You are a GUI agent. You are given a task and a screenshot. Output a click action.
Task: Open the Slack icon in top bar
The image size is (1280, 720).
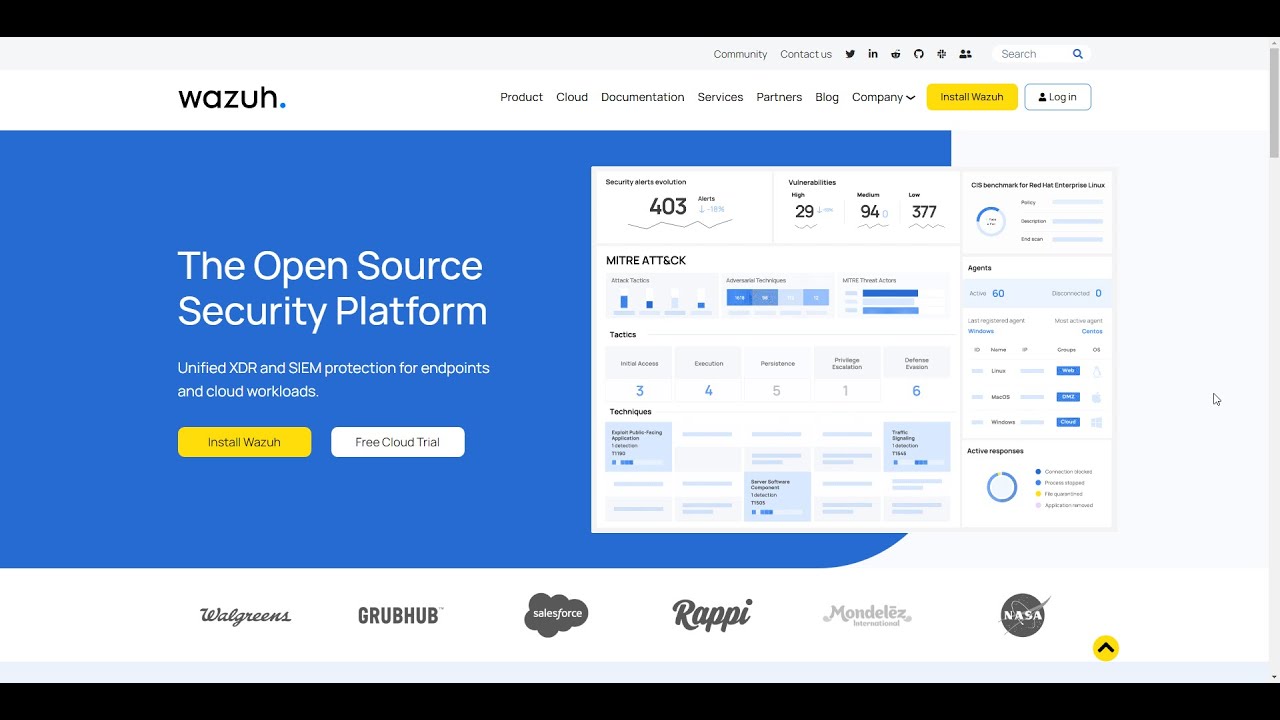(942, 54)
